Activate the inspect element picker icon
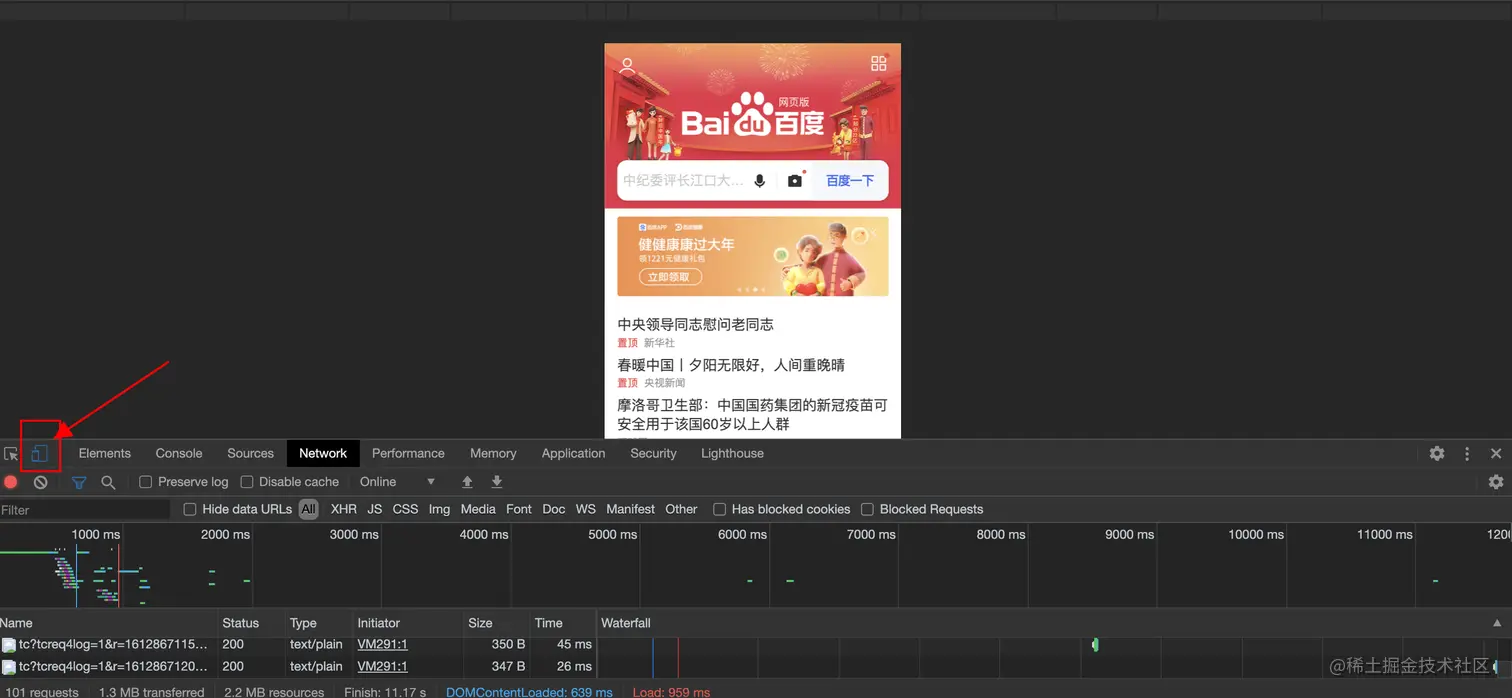The image size is (1512, 698). pyautogui.click(x=11, y=454)
